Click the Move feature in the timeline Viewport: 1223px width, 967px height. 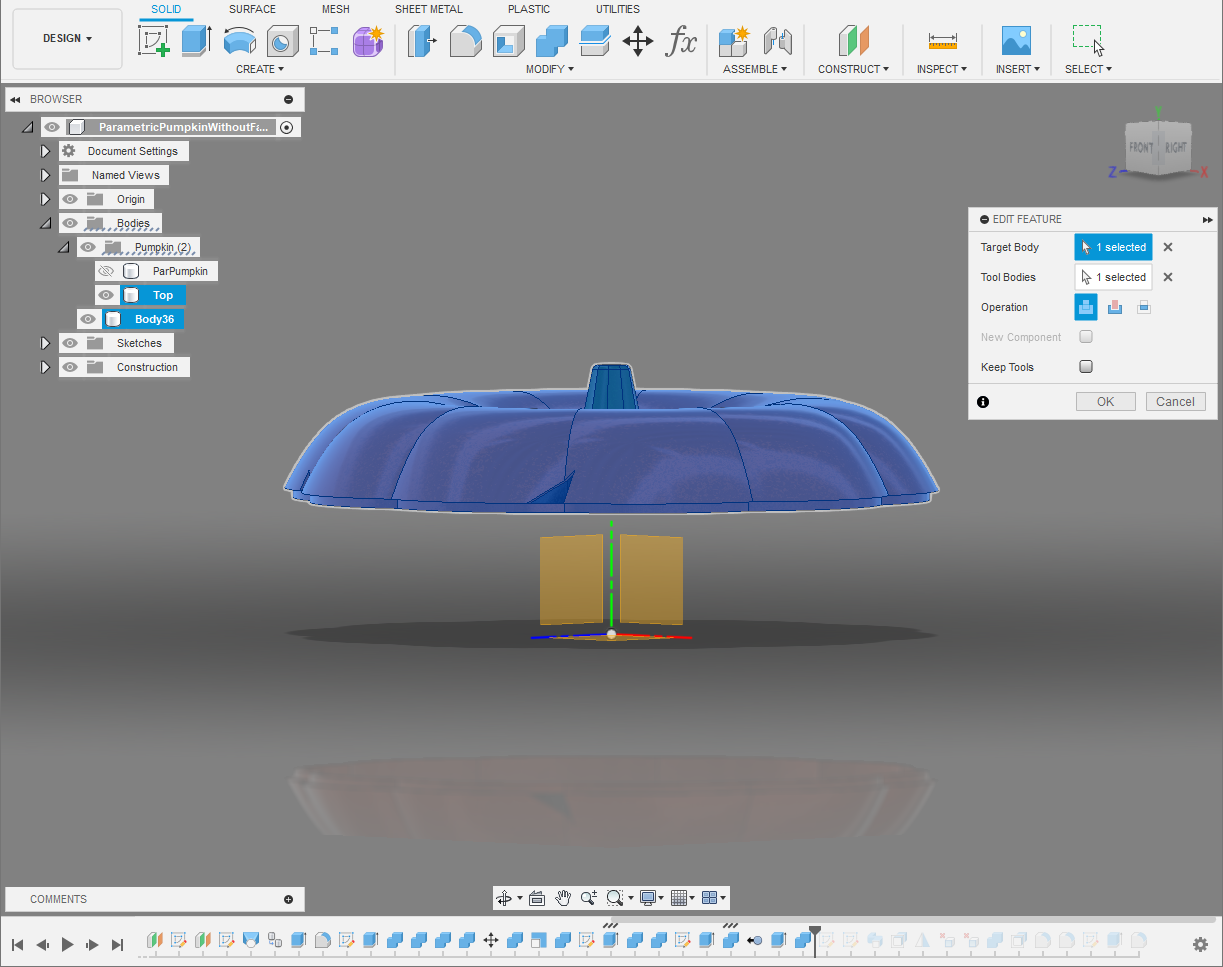click(491, 940)
